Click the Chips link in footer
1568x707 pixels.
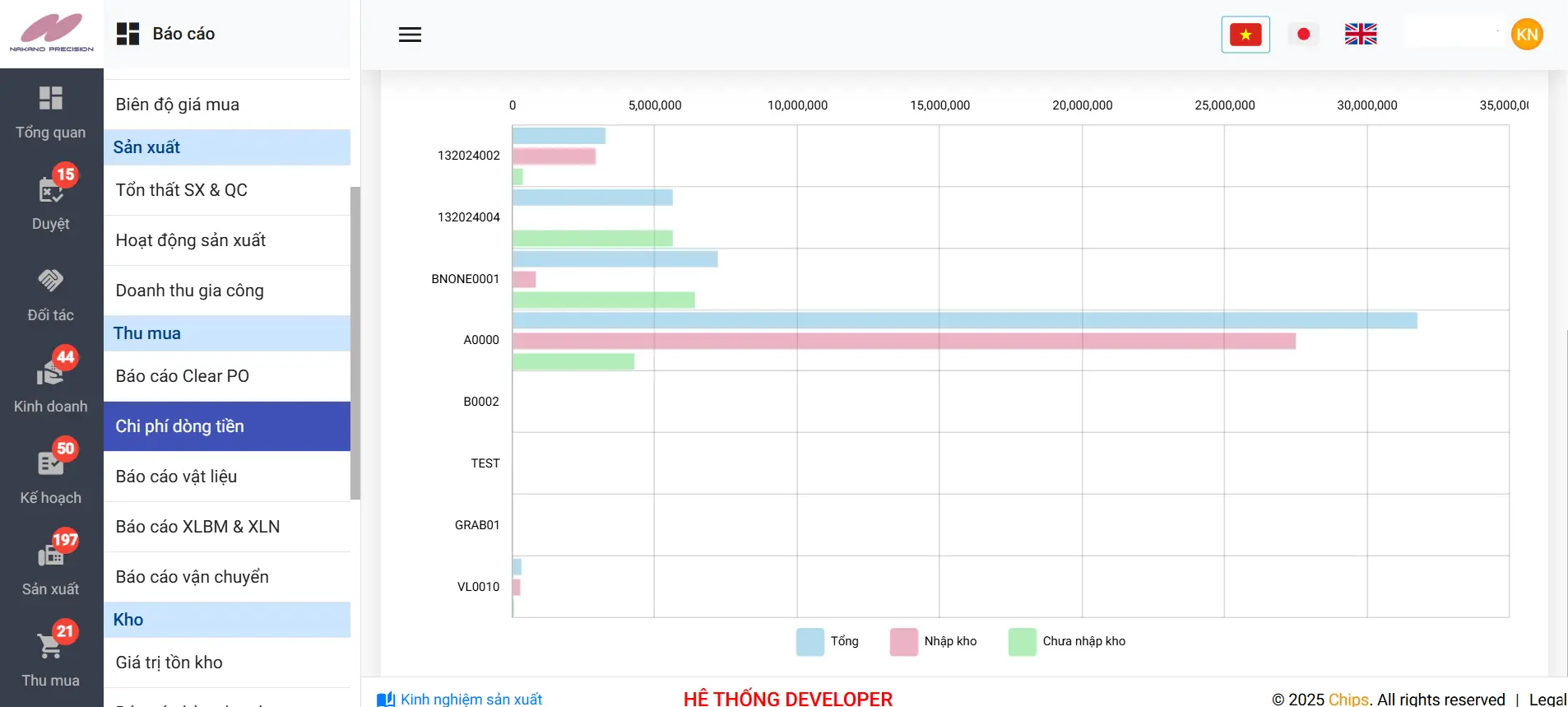(1348, 699)
